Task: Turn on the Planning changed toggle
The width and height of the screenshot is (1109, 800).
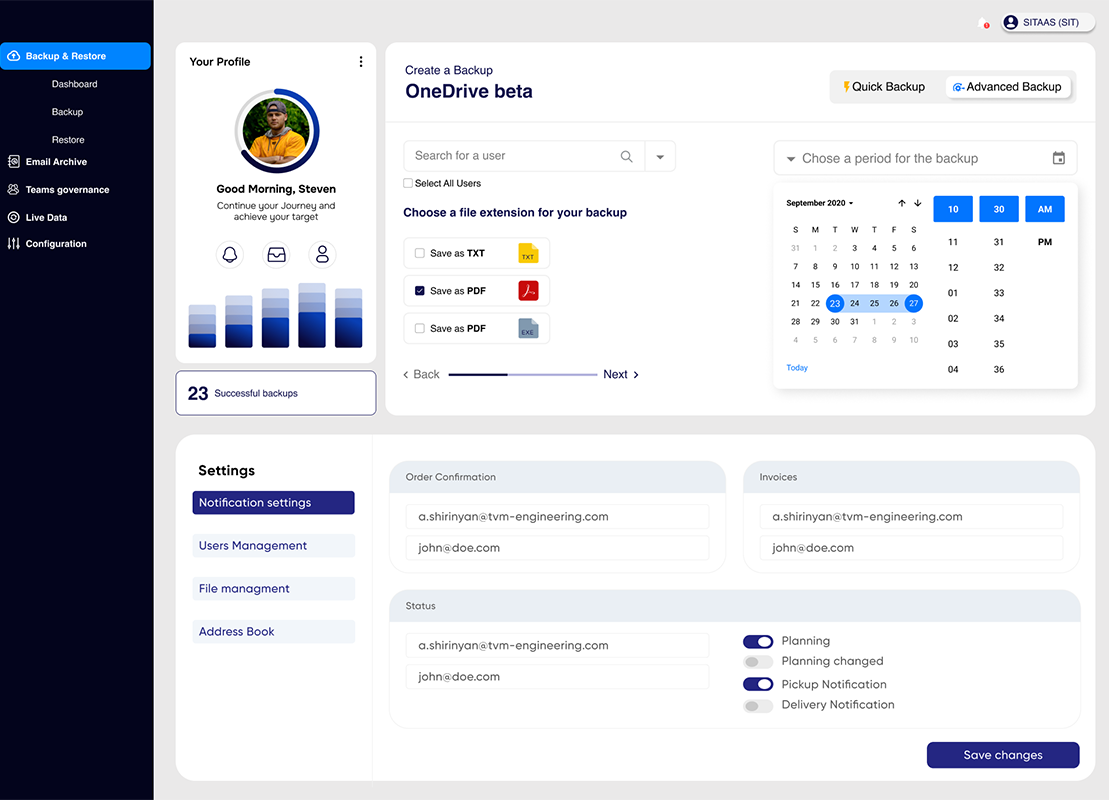Action: click(757, 662)
